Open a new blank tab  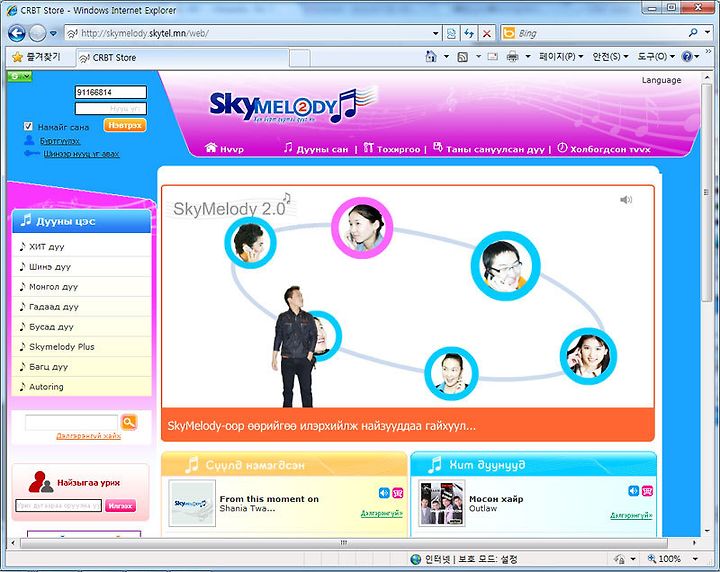point(300,58)
